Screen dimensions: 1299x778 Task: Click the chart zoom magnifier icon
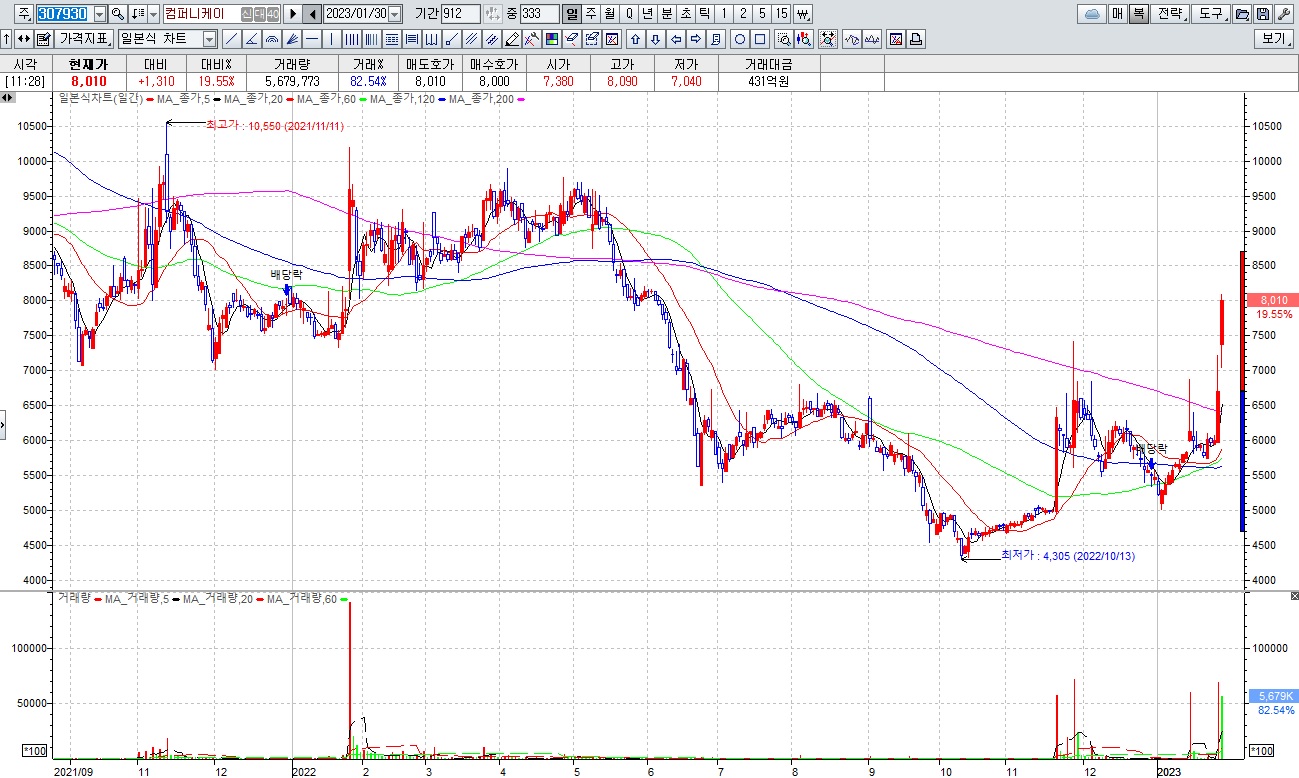pos(784,39)
